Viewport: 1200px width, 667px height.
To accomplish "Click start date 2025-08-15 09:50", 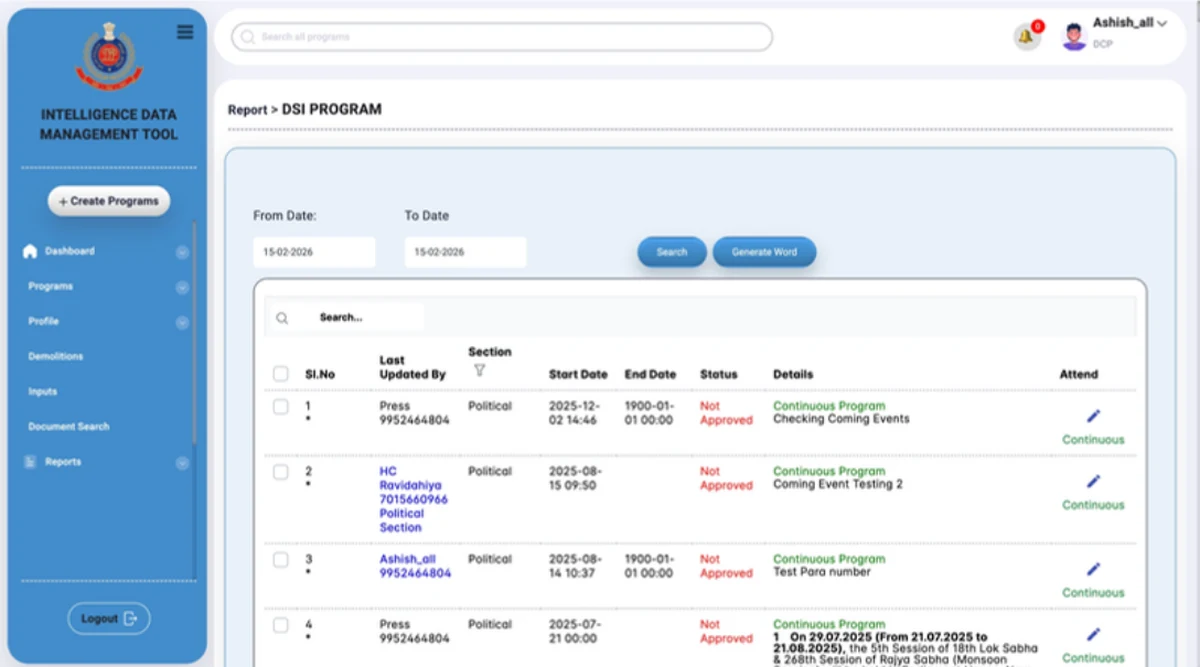I will [573, 478].
